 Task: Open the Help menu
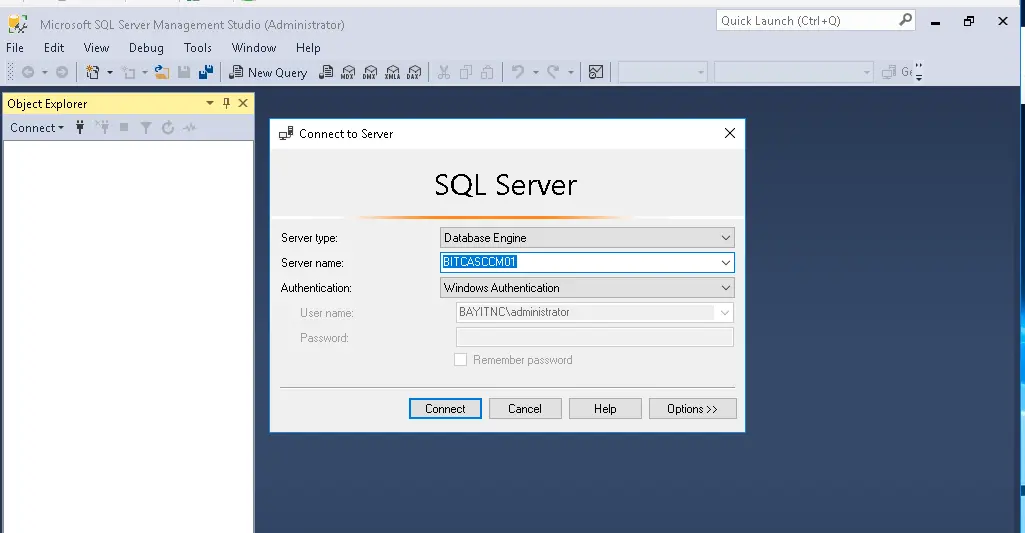pos(308,48)
